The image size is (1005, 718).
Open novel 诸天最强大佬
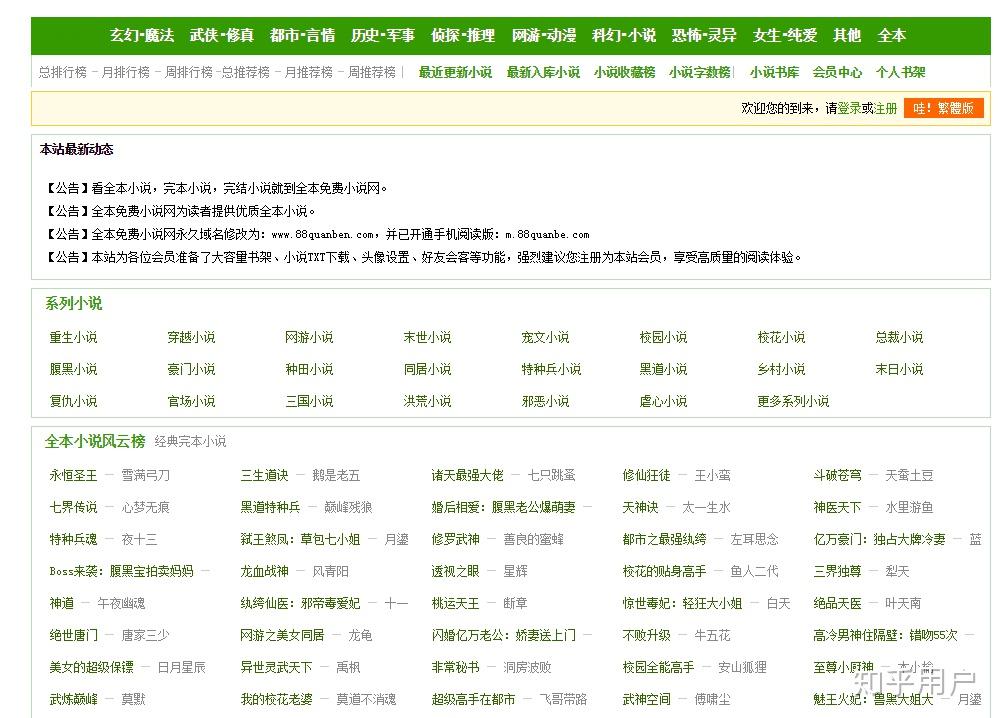click(467, 475)
